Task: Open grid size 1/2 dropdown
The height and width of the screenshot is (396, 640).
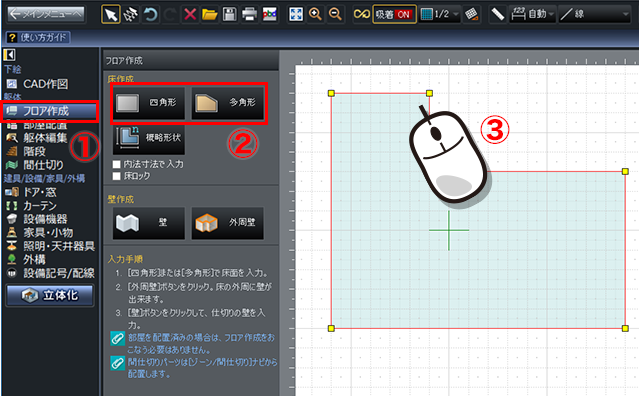Action: tap(440, 14)
